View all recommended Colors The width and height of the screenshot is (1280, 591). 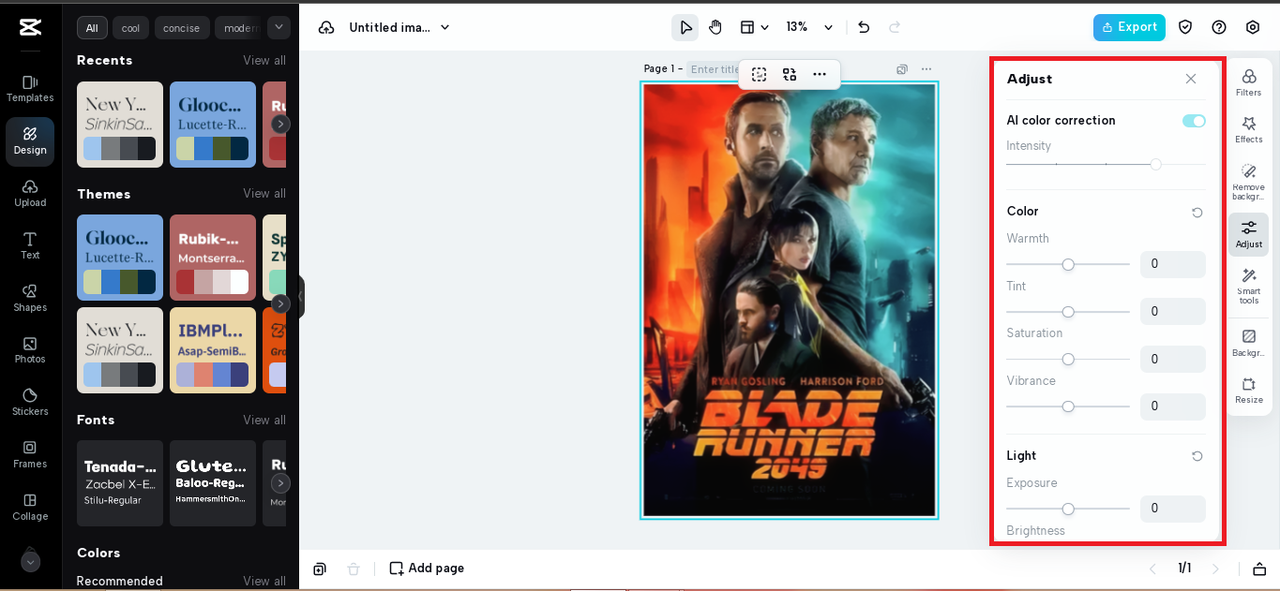tap(264, 581)
